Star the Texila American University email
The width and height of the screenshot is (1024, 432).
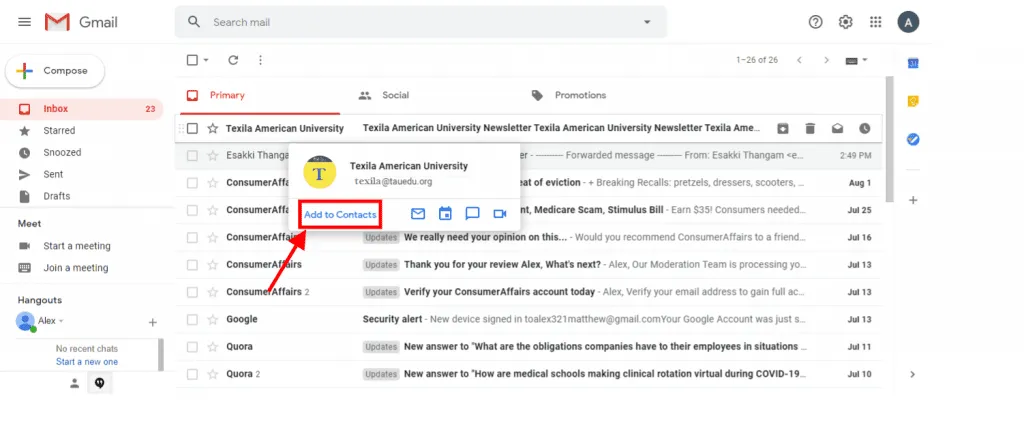212,129
